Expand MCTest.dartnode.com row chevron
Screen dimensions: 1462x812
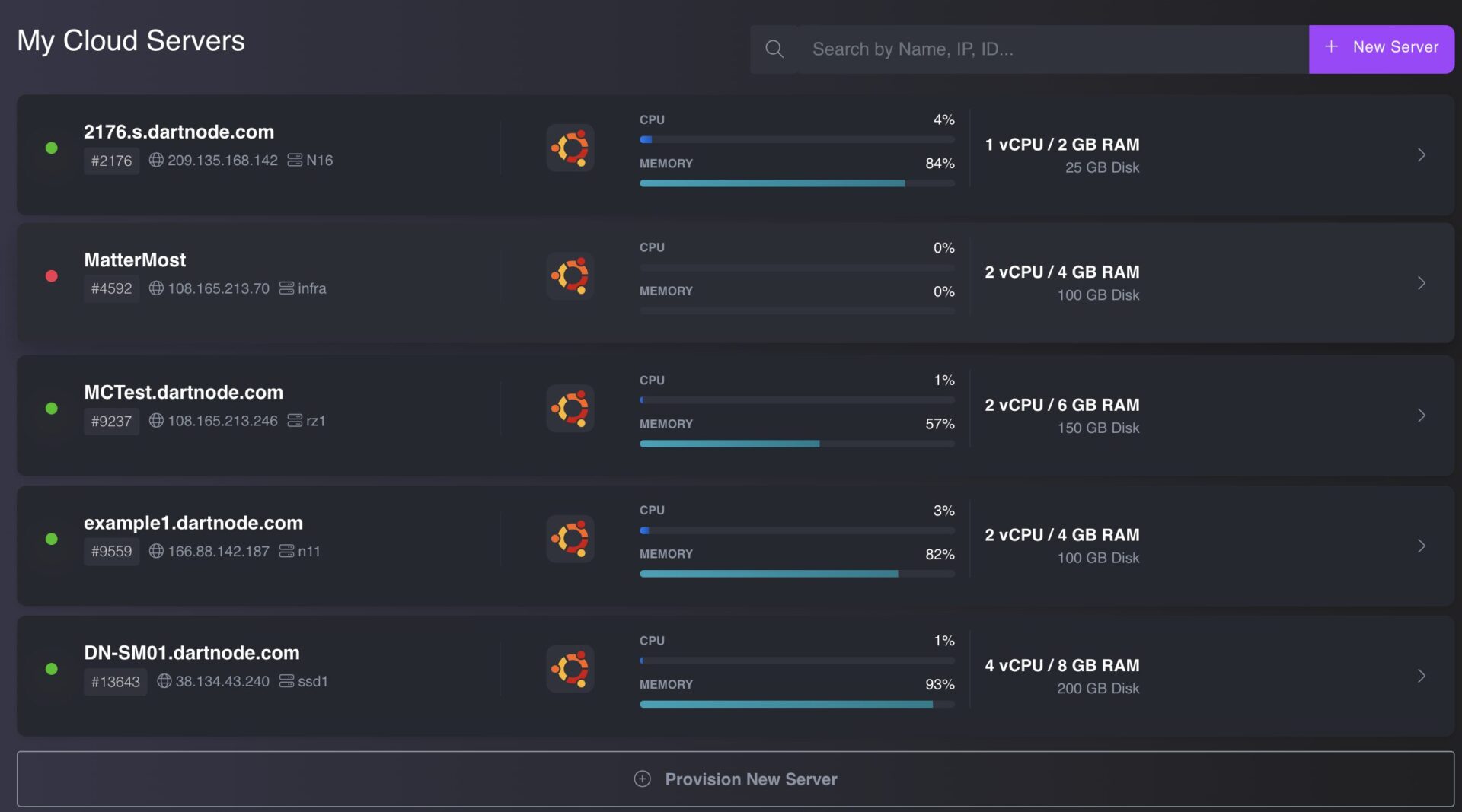pyautogui.click(x=1421, y=416)
